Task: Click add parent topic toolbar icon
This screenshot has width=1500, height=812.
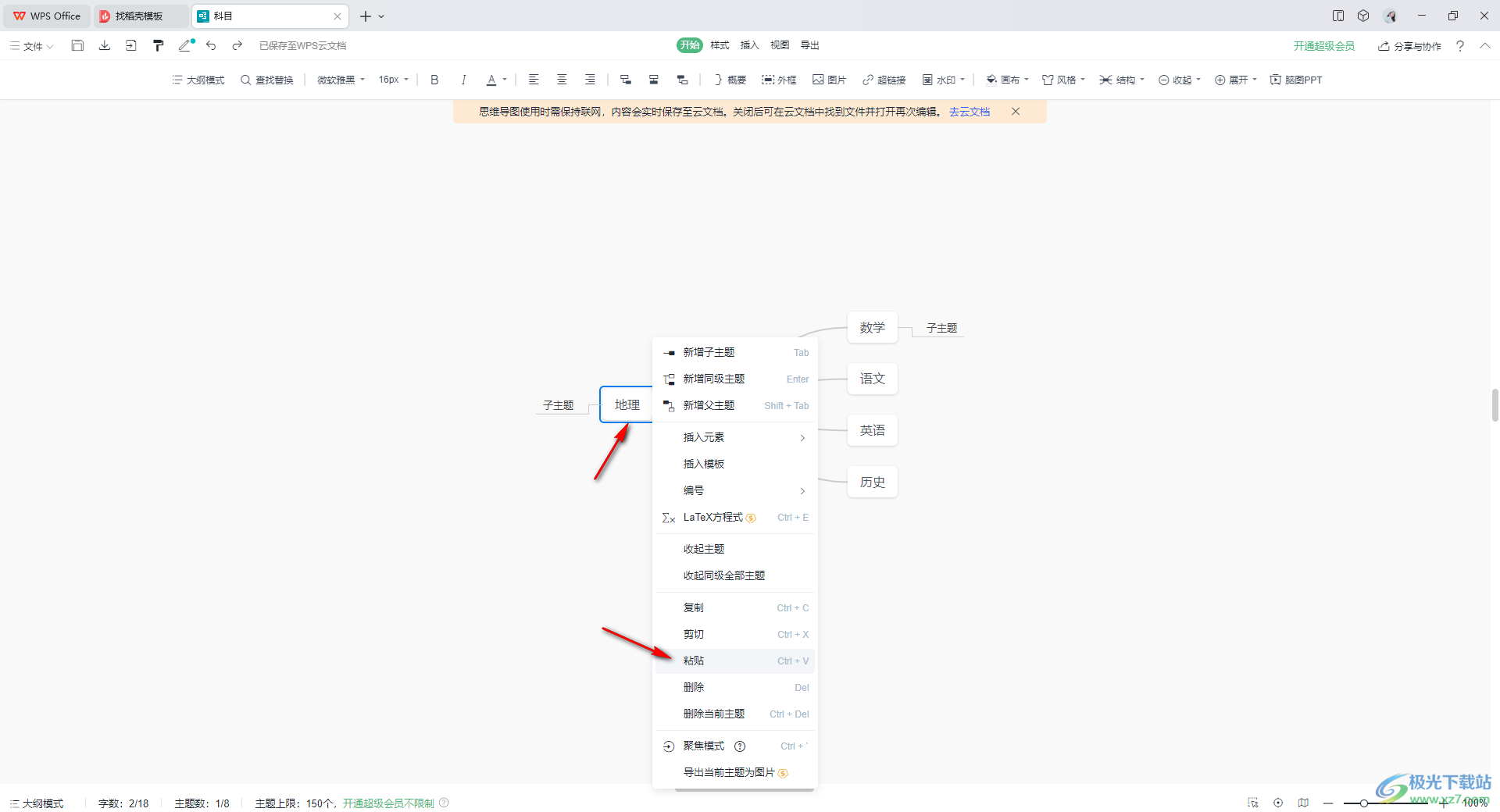Action: pyautogui.click(x=682, y=80)
